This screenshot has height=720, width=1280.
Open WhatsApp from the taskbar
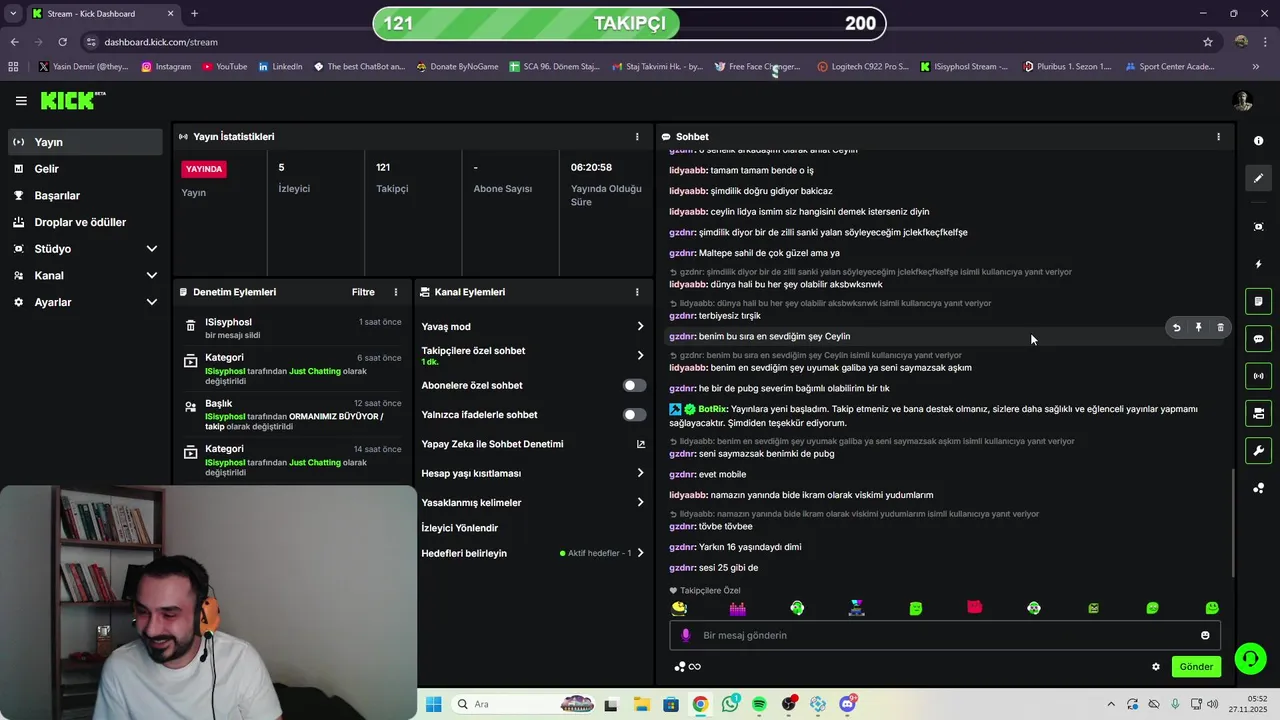click(x=730, y=704)
